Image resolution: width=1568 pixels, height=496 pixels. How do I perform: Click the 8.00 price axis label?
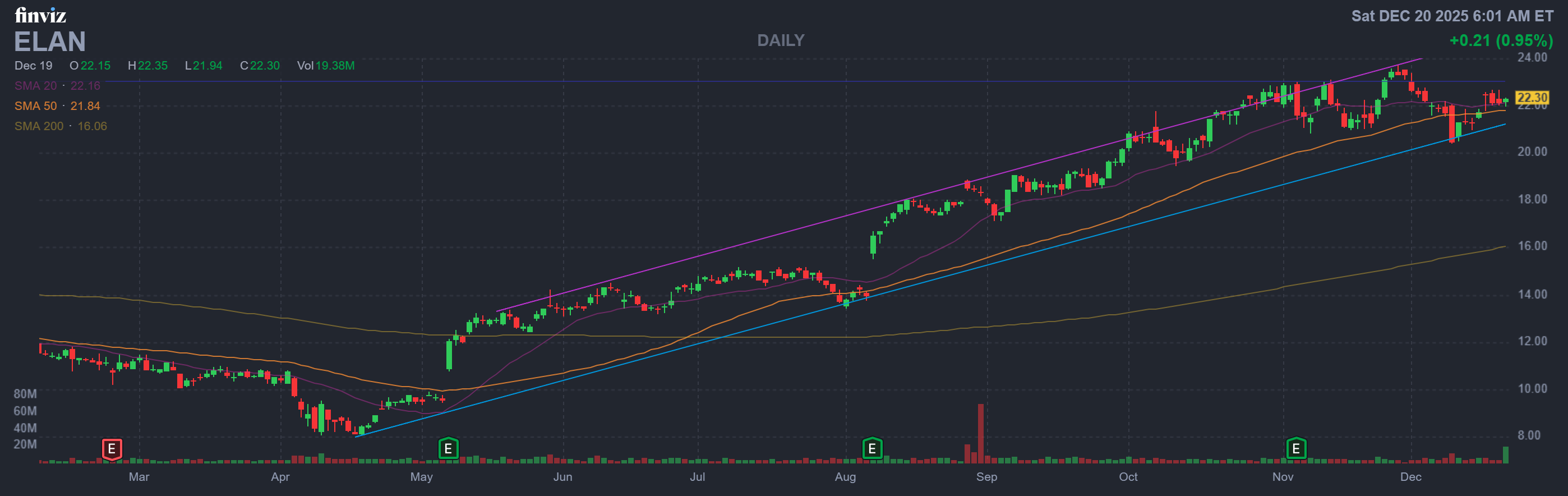[1528, 435]
